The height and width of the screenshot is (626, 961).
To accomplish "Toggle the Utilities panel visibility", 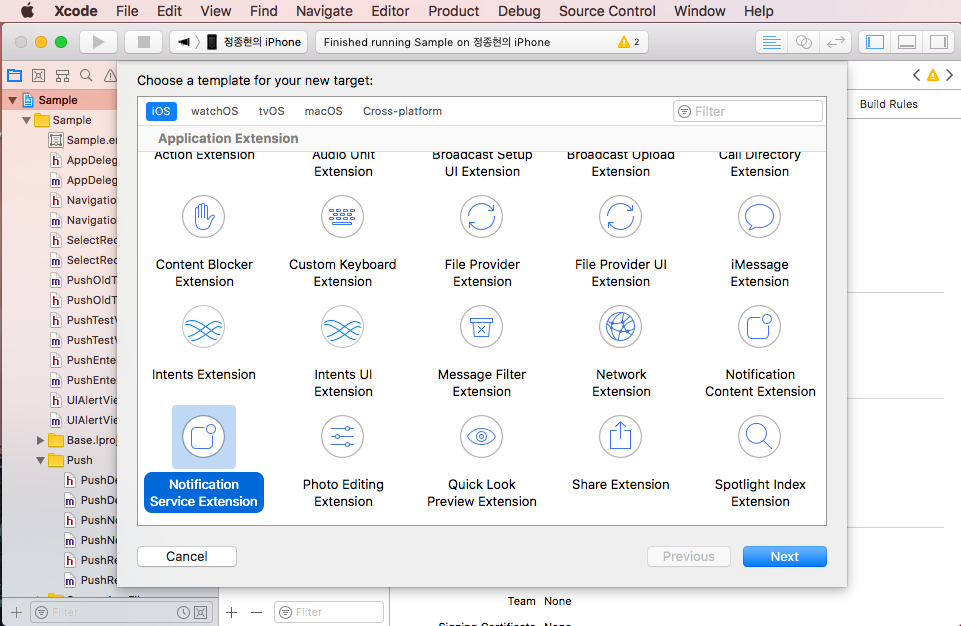I will tap(938, 42).
